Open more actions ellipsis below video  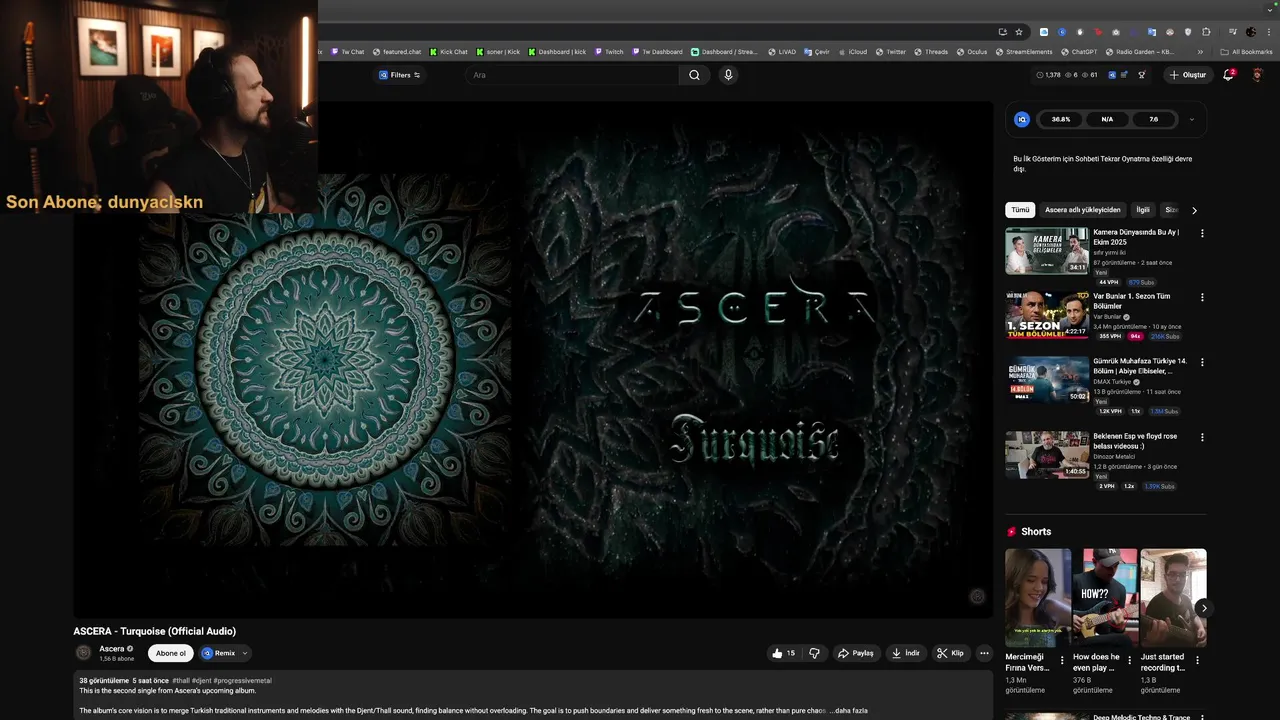pos(984,653)
